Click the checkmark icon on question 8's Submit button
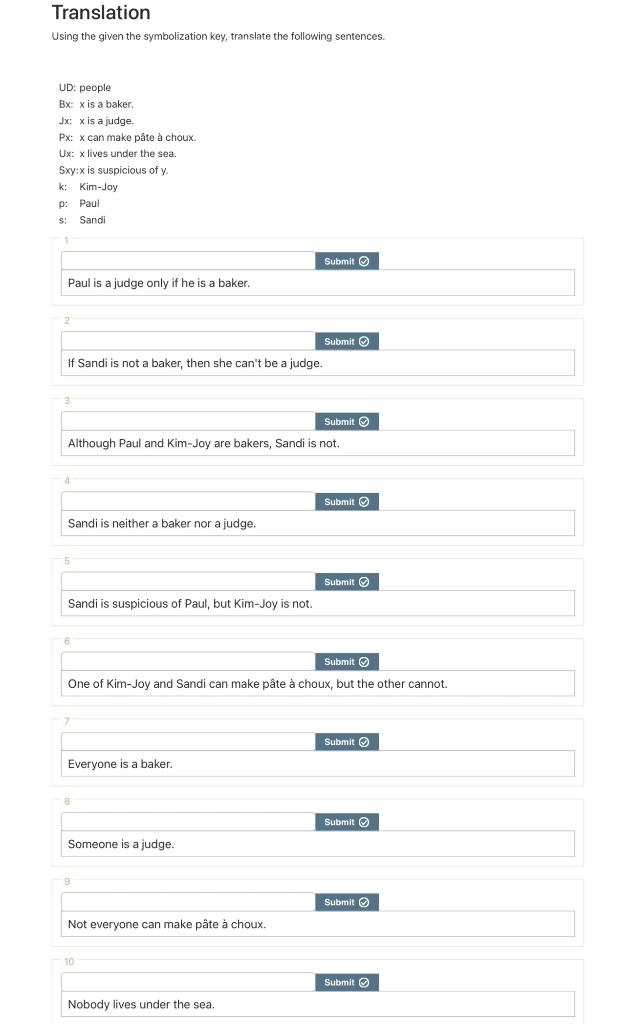 pos(364,821)
